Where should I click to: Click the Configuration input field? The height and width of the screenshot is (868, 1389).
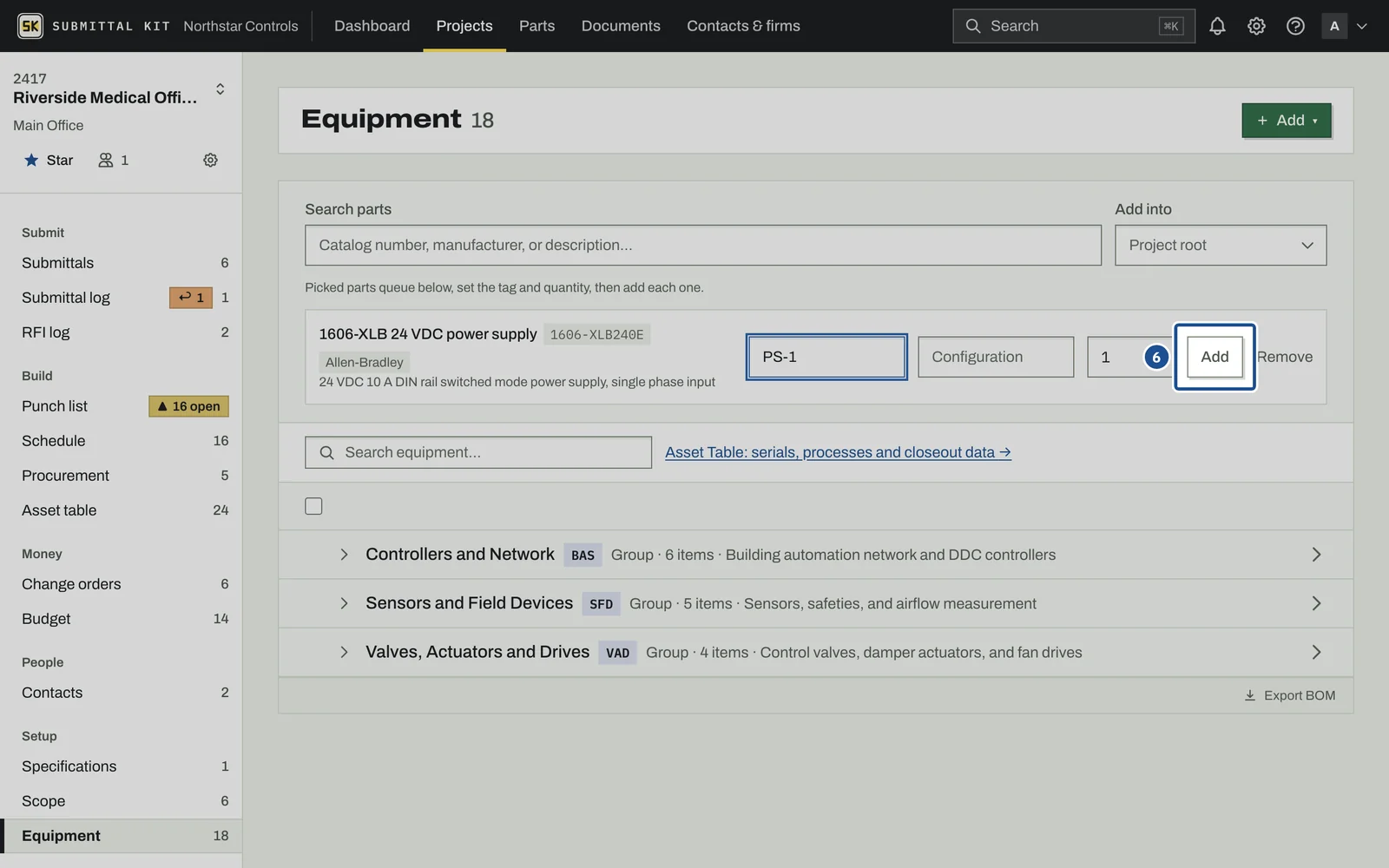pos(996,357)
